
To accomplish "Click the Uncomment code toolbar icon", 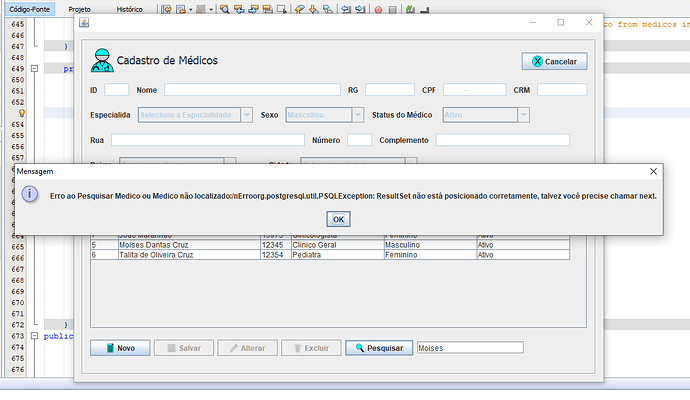I will [424, 10].
